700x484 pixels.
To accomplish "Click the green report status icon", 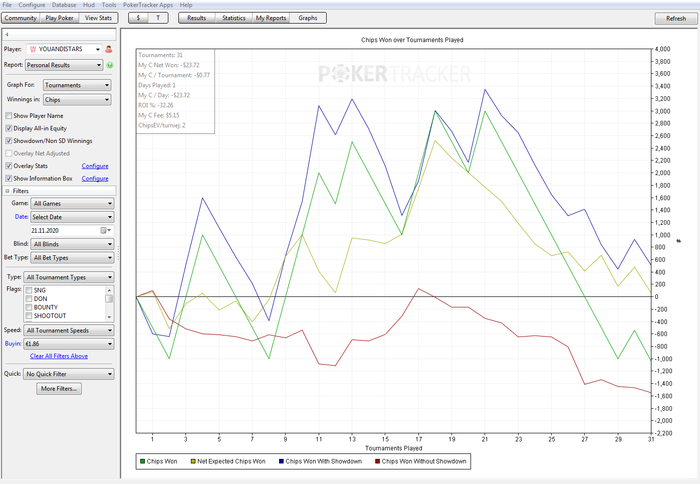I will (110, 65).
